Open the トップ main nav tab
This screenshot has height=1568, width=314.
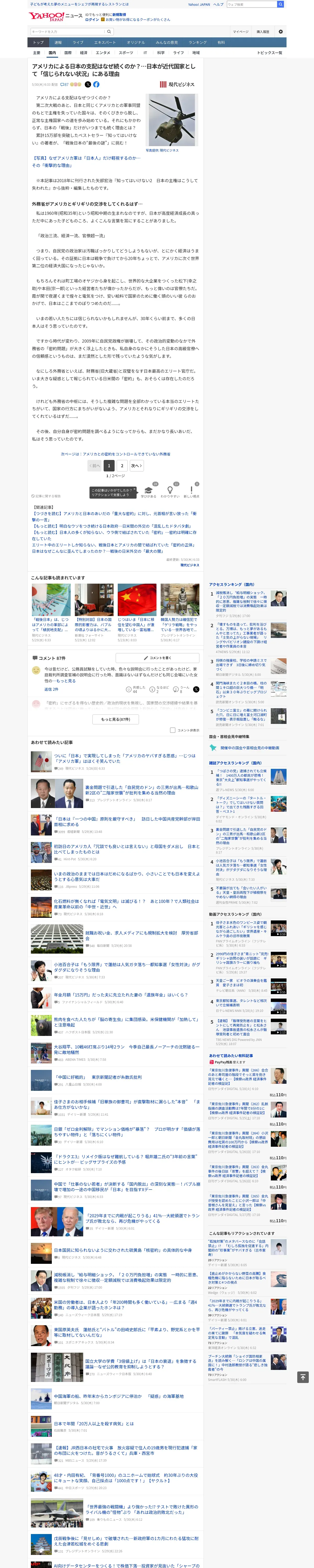[x=38, y=43]
